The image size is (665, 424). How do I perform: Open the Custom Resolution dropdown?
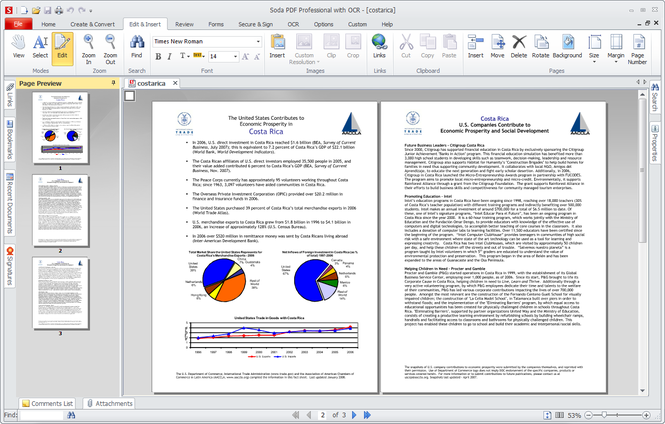coord(304,49)
